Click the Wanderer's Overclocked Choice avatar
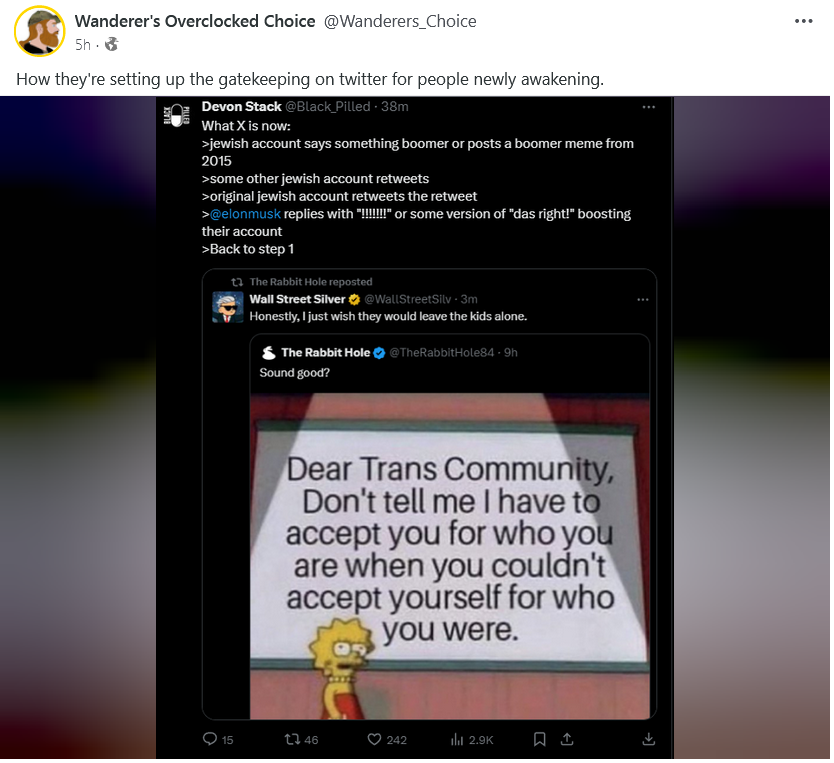This screenshot has width=834, height=763. click(40, 31)
